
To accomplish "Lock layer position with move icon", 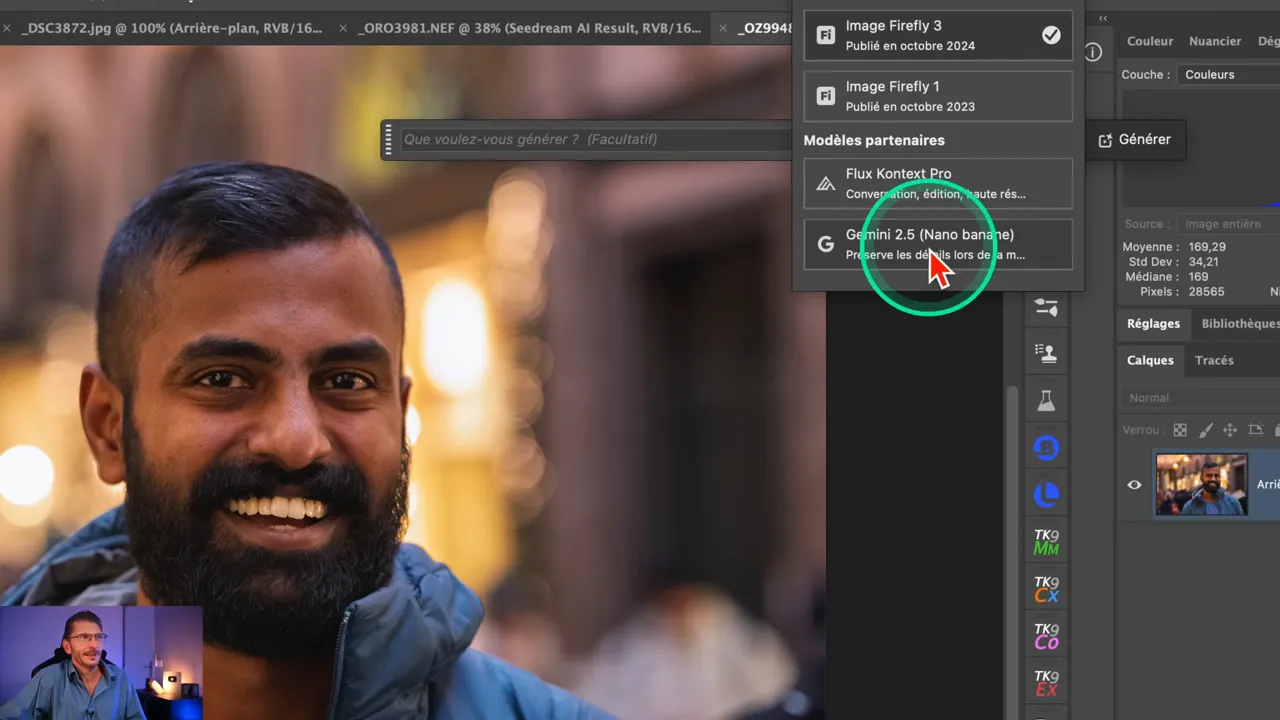I will (1230, 430).
